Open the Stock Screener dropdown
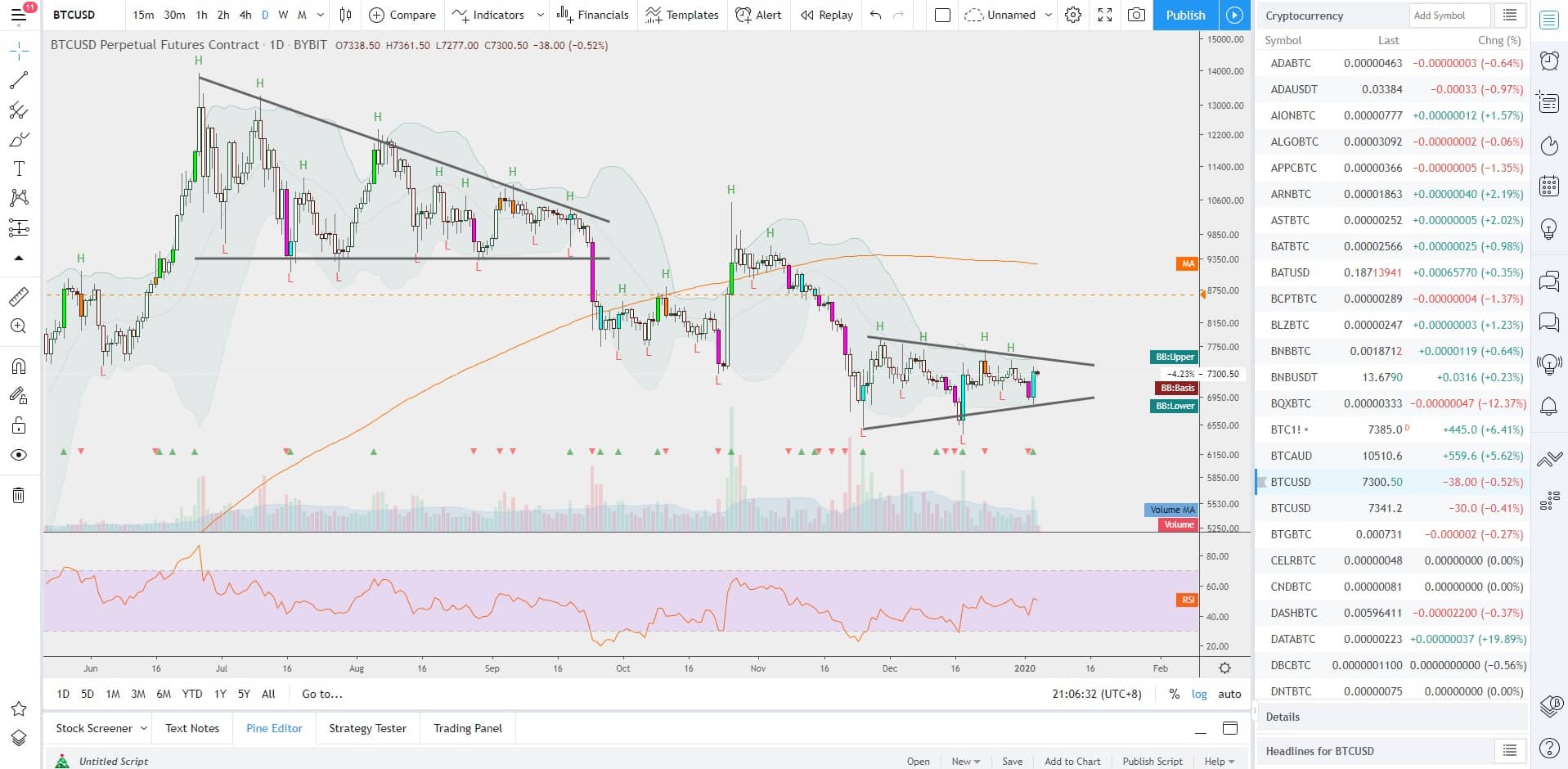This screenshot has height=769, width=1568. pyautogui.click(x=102, y=728)
